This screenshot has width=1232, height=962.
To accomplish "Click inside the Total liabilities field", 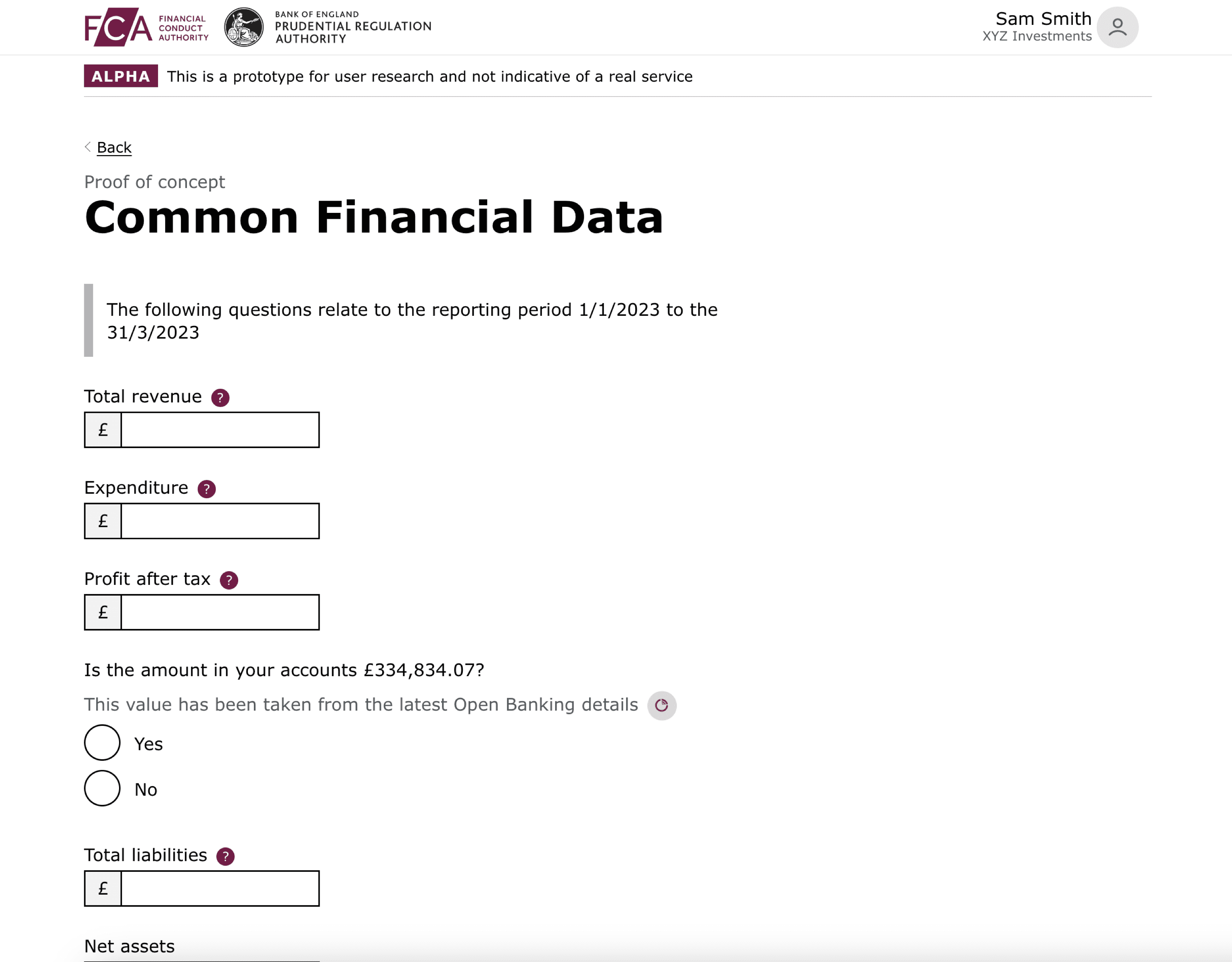I will click(220, 889).
